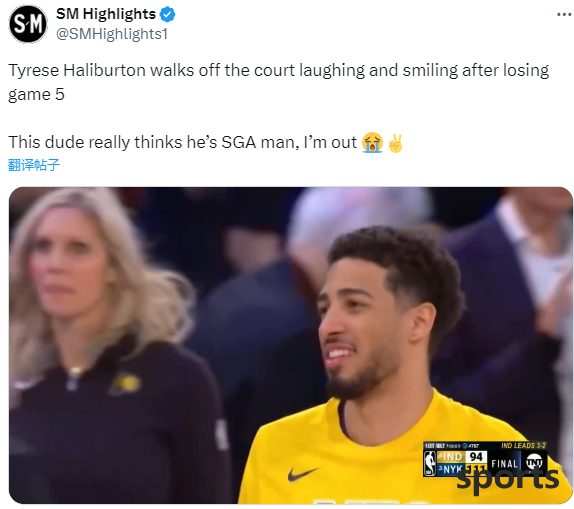Screen dimensions: 574x509
Task: Click the crying face emoji
Action: (x=372, y=142)
